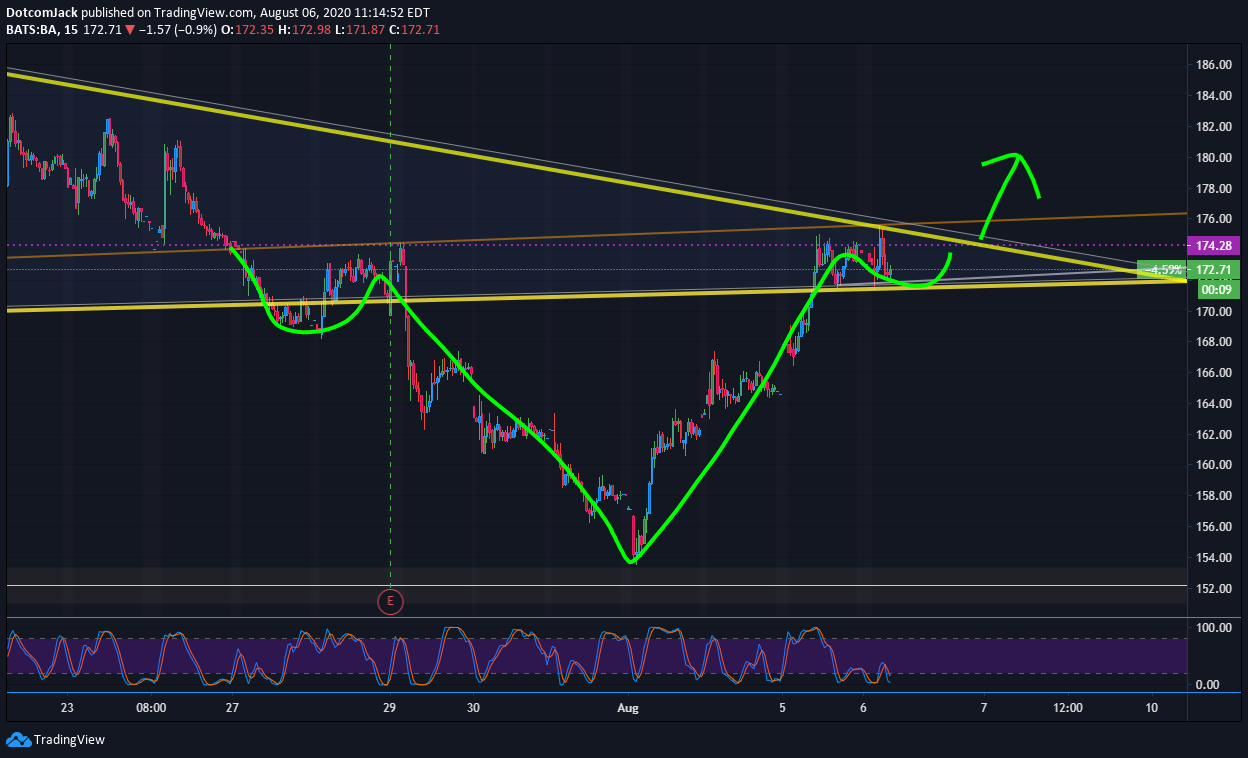Click the 164.00 price axis label
1248x758 pixels.
click(1213, 404)
